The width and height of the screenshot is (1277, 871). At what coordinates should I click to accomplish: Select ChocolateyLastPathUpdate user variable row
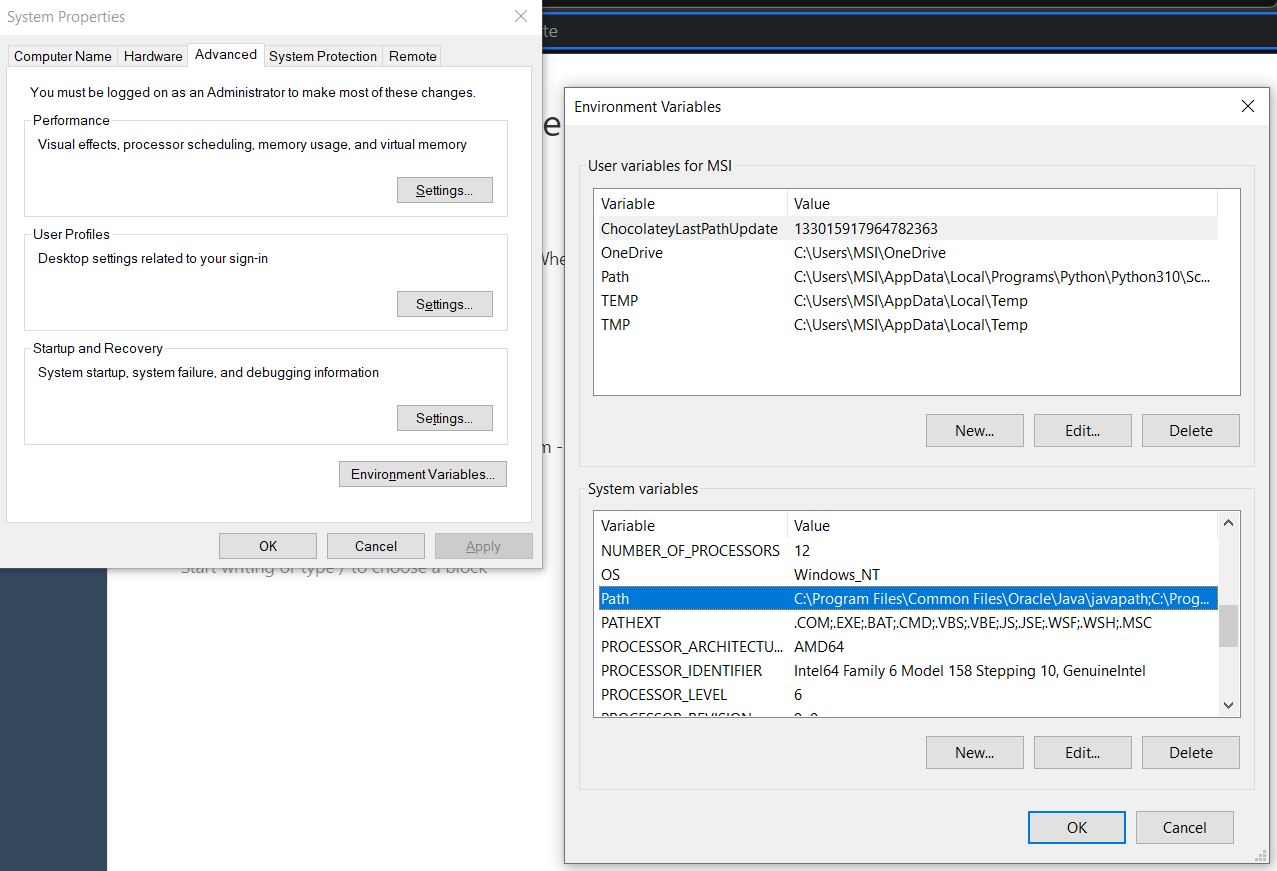click(x=907, y=229)
